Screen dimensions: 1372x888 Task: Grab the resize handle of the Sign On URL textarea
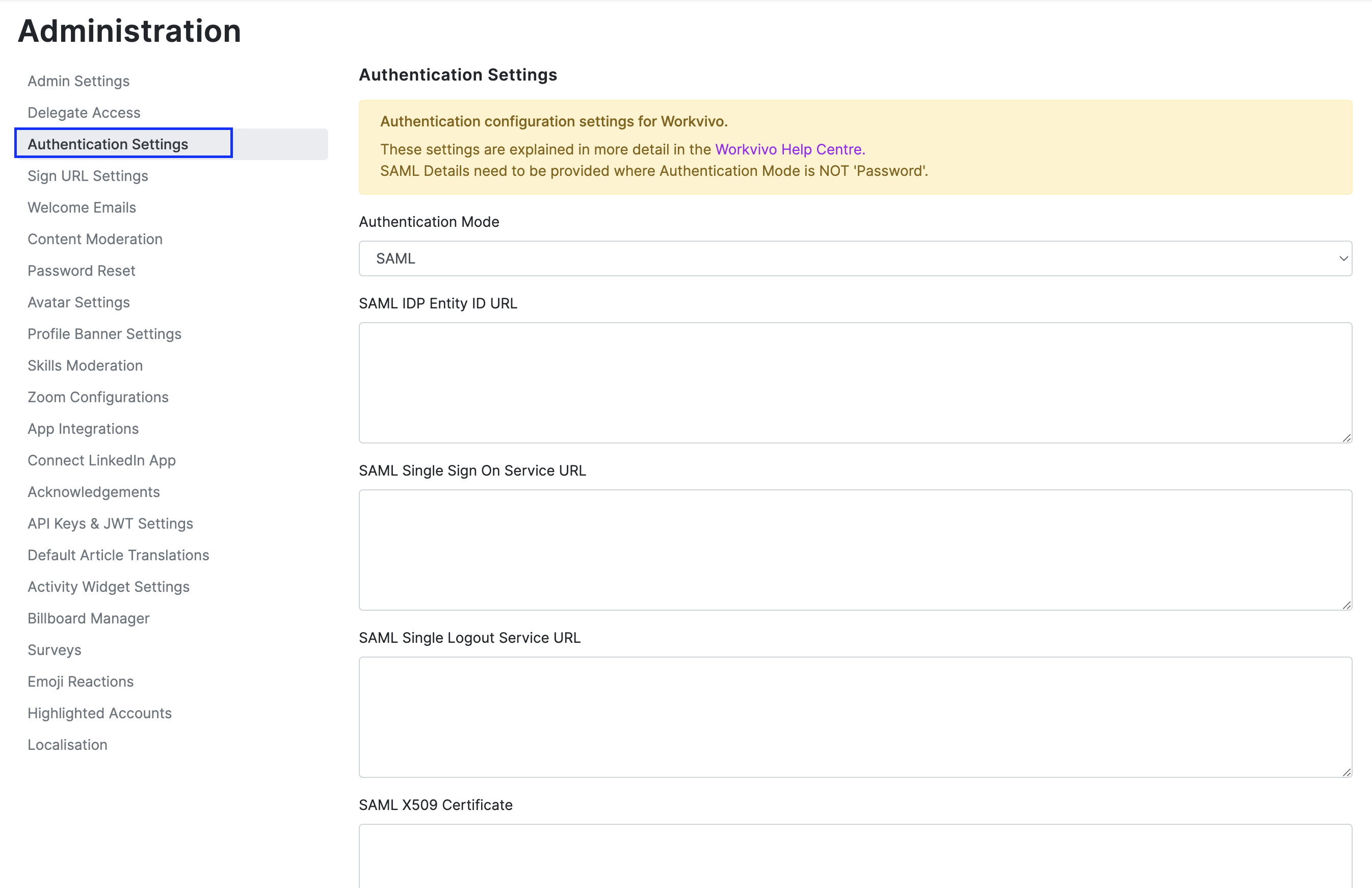(1346, 605)
